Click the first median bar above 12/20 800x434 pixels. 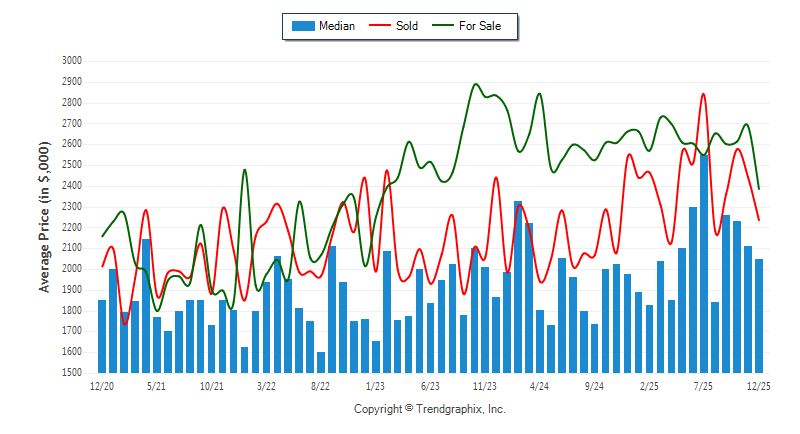pos(102,336)
